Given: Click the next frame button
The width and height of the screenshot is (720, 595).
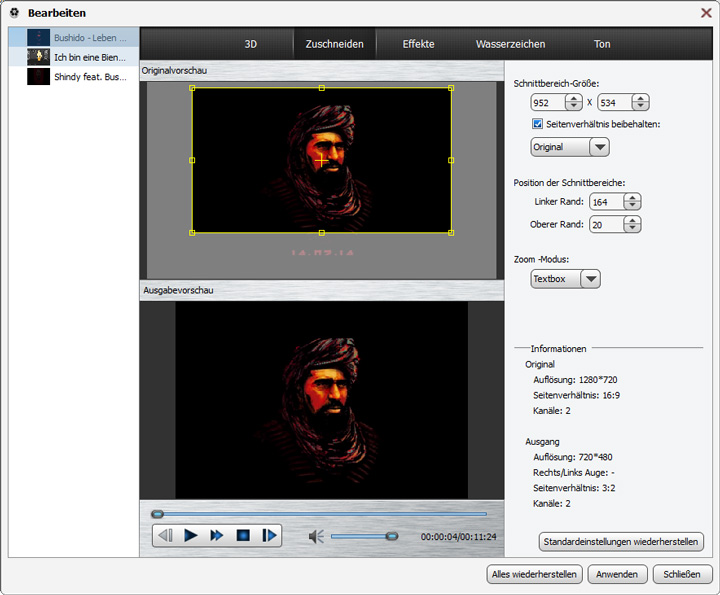Looking at the screenshot, I should click(269, 535).
